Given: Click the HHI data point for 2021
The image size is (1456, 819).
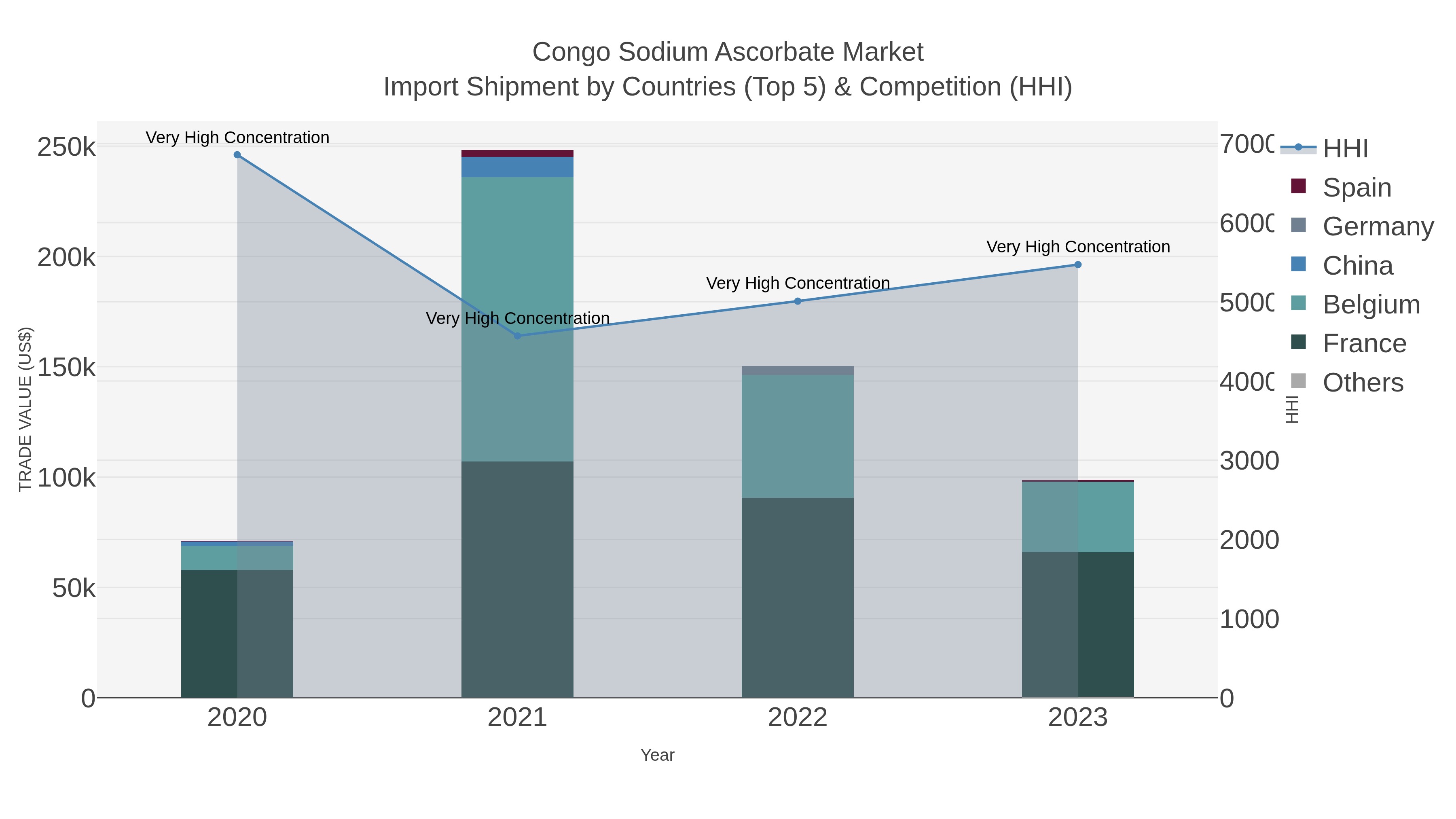Looking at the screenshot, I should pos(517,336).
